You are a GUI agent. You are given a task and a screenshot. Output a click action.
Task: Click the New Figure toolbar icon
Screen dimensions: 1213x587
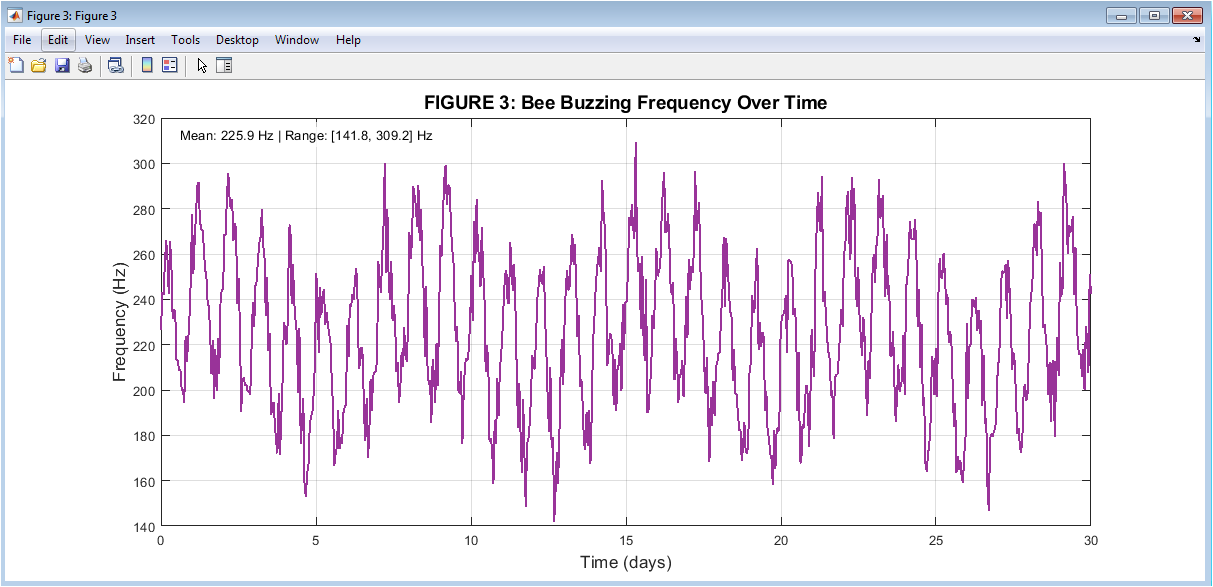pyautogui.click(x=16, y=66)
